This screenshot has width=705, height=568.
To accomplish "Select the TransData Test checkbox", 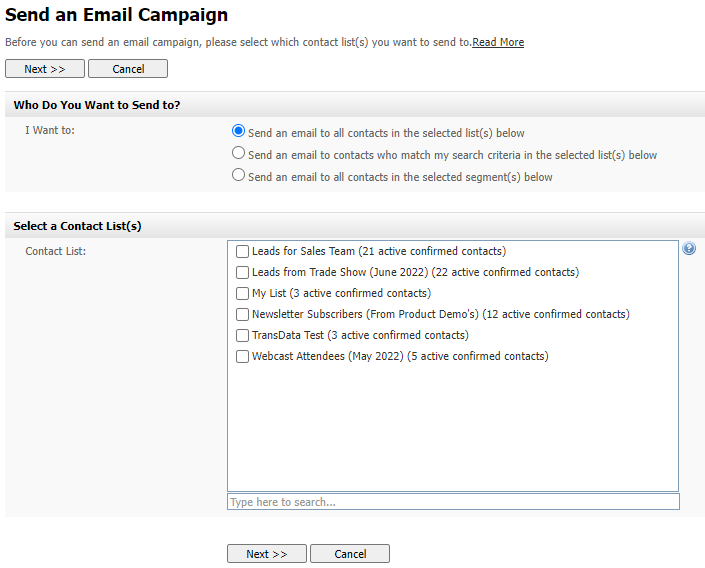I will click(x=243, y=335).
